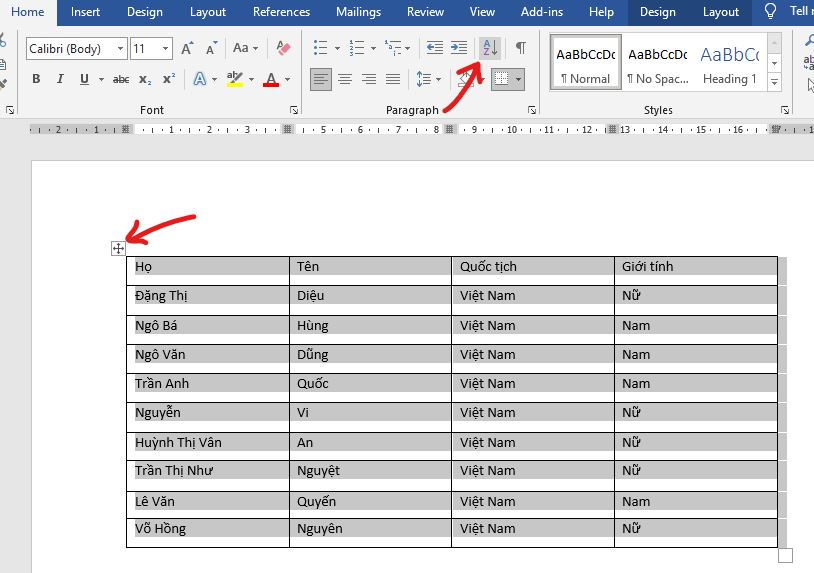Image resolution: width=814 pixels, height=573 pixels.
Task: Click the Sort A-Z button
Action: tap(489, 48)
